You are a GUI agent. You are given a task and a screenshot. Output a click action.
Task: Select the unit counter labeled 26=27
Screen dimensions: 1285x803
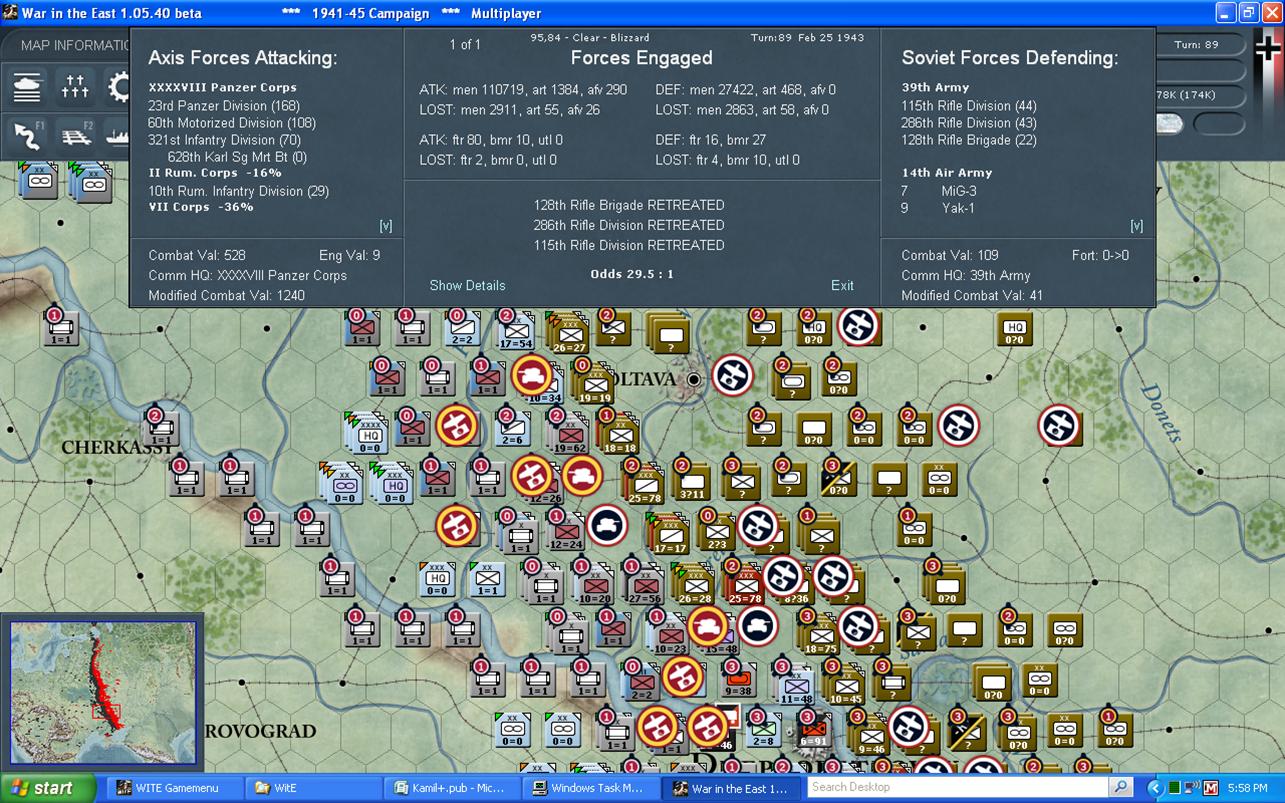567,333
